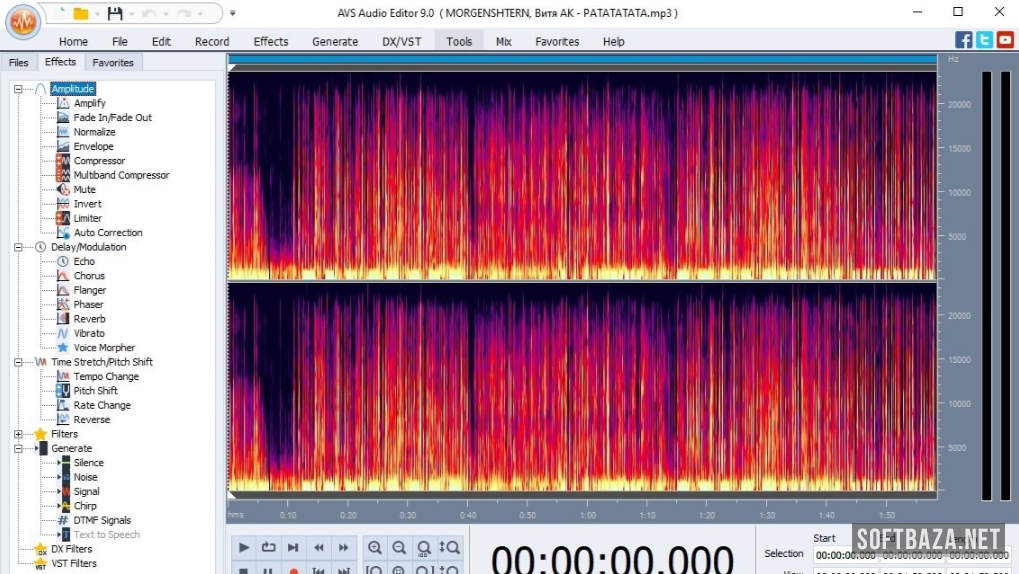The height and width of the screenshot is (574, 1019).
Task: Switch to the Files tab
Action: [18, 62]
